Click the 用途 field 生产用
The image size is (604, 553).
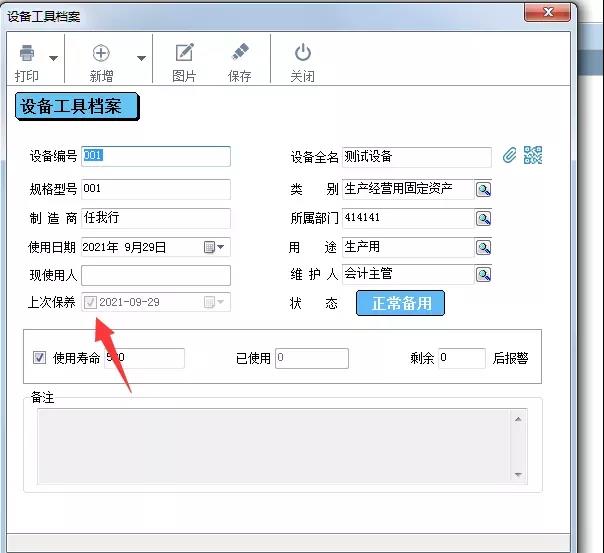[x=408, y=247]
